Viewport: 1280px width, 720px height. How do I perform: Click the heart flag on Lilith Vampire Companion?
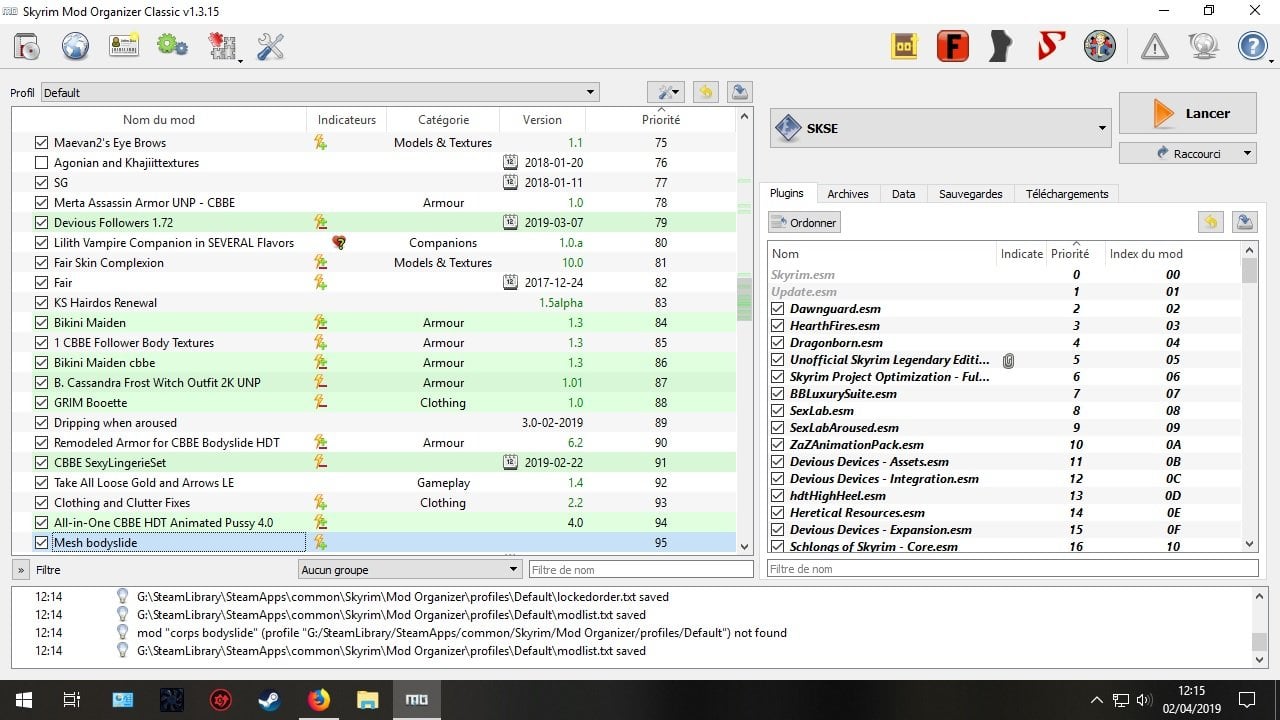coord(339,242)
